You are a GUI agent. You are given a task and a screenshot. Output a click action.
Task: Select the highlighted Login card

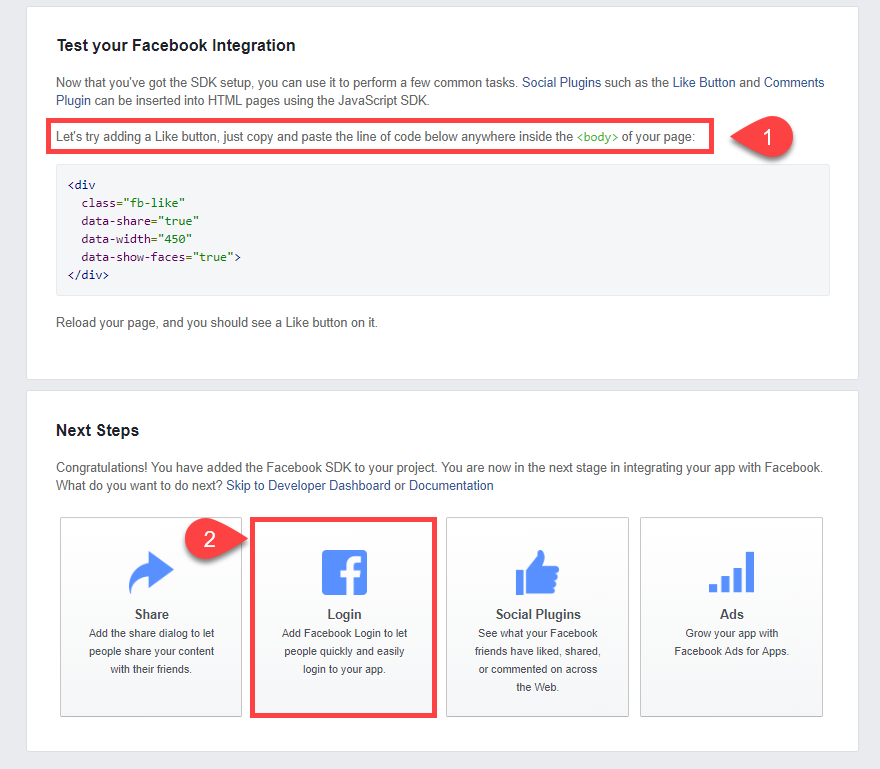(344, 617)
